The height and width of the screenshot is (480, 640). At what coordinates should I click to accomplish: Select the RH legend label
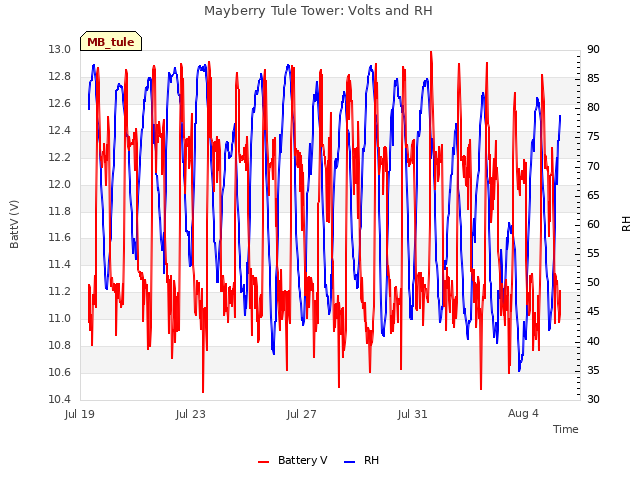371,460
